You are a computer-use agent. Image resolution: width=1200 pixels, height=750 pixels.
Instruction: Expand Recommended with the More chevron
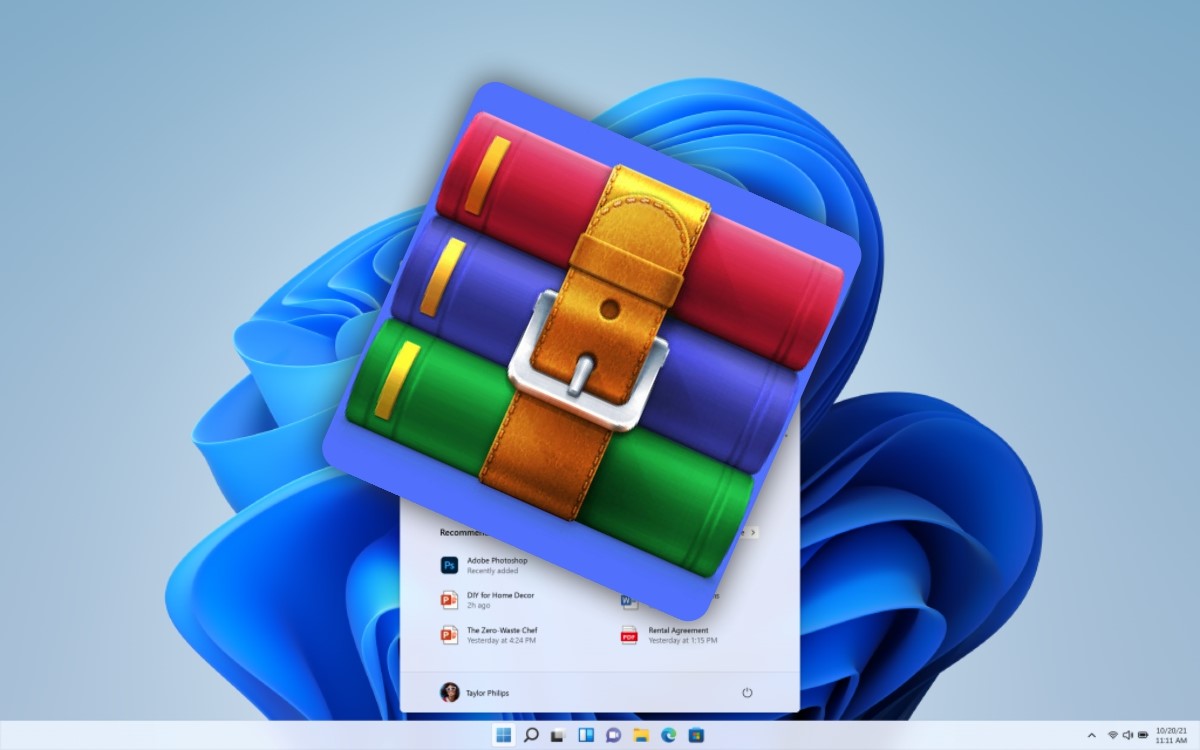tap(753, 533)
